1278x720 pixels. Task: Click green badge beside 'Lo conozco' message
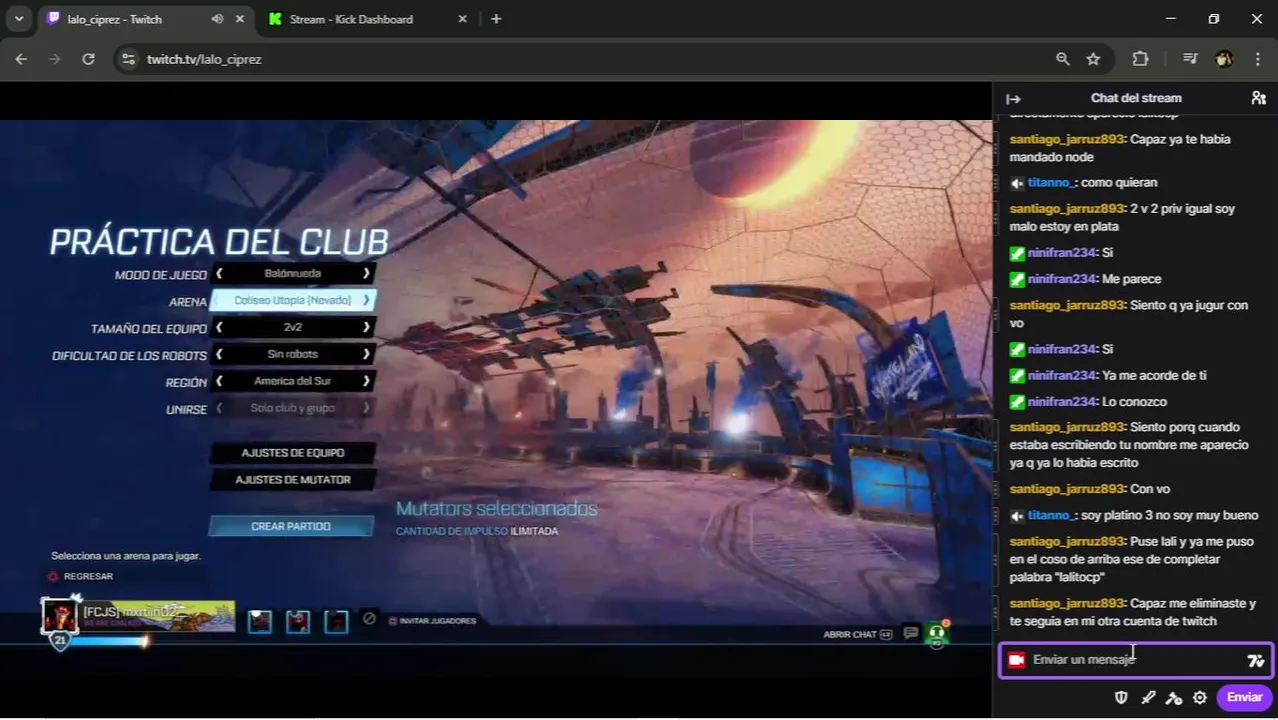tap(1017, 401)
